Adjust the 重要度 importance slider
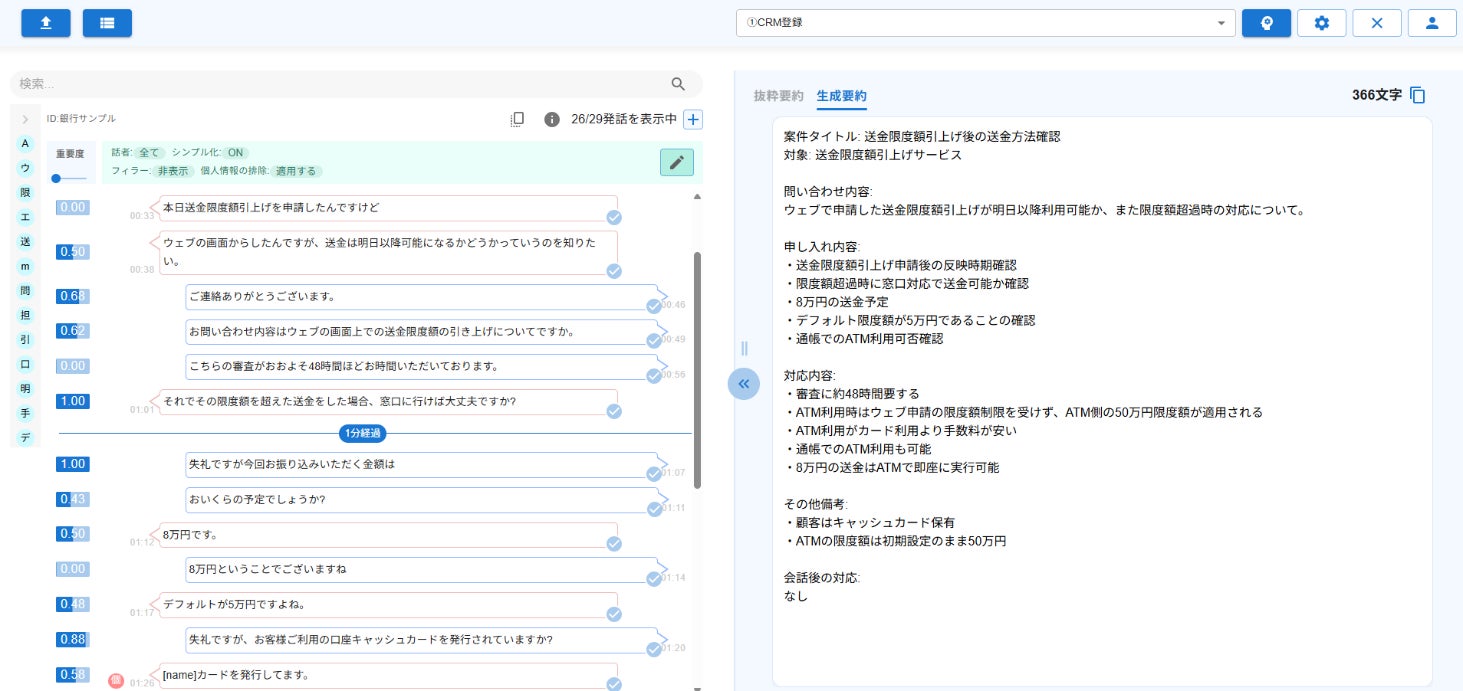 coord(70,178)
